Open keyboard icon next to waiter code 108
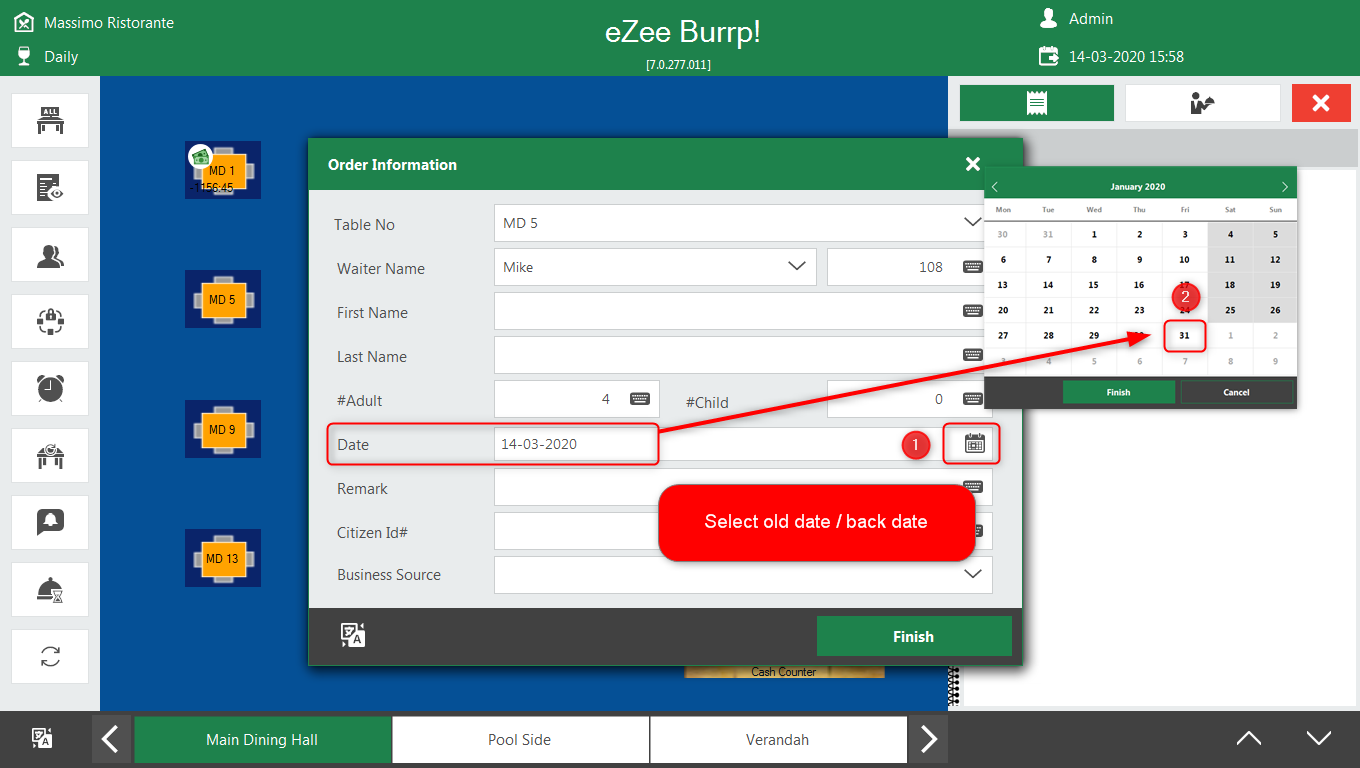 972,267
